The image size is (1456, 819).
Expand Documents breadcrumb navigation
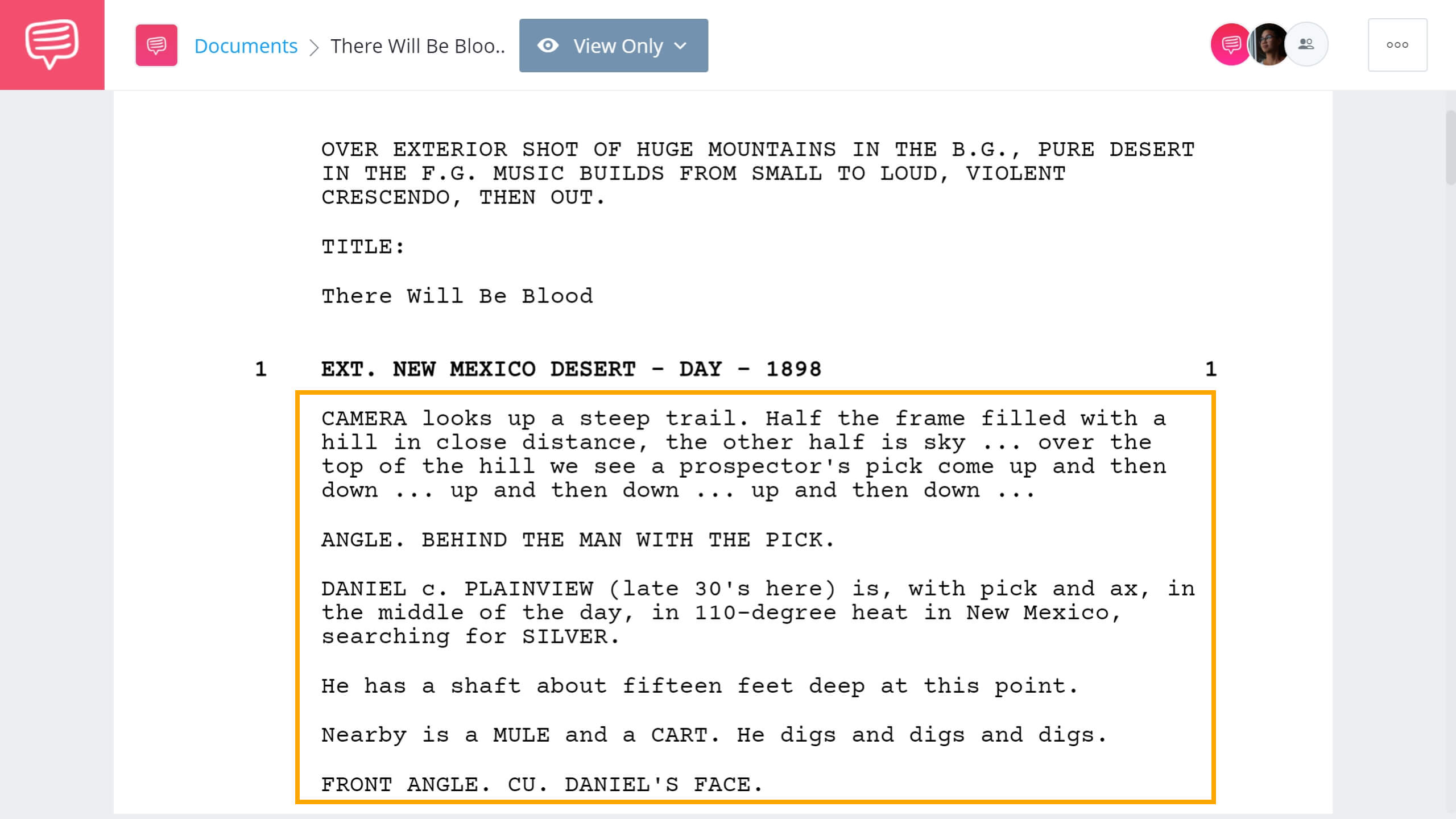click(x=246, y=46)
